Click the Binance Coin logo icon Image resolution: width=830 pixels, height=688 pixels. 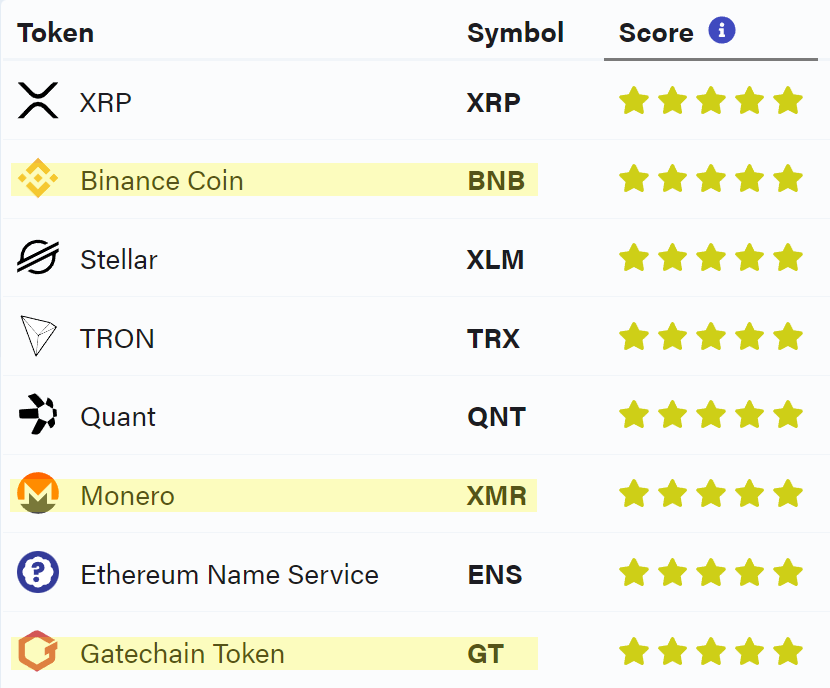click(x=38, y=178)
